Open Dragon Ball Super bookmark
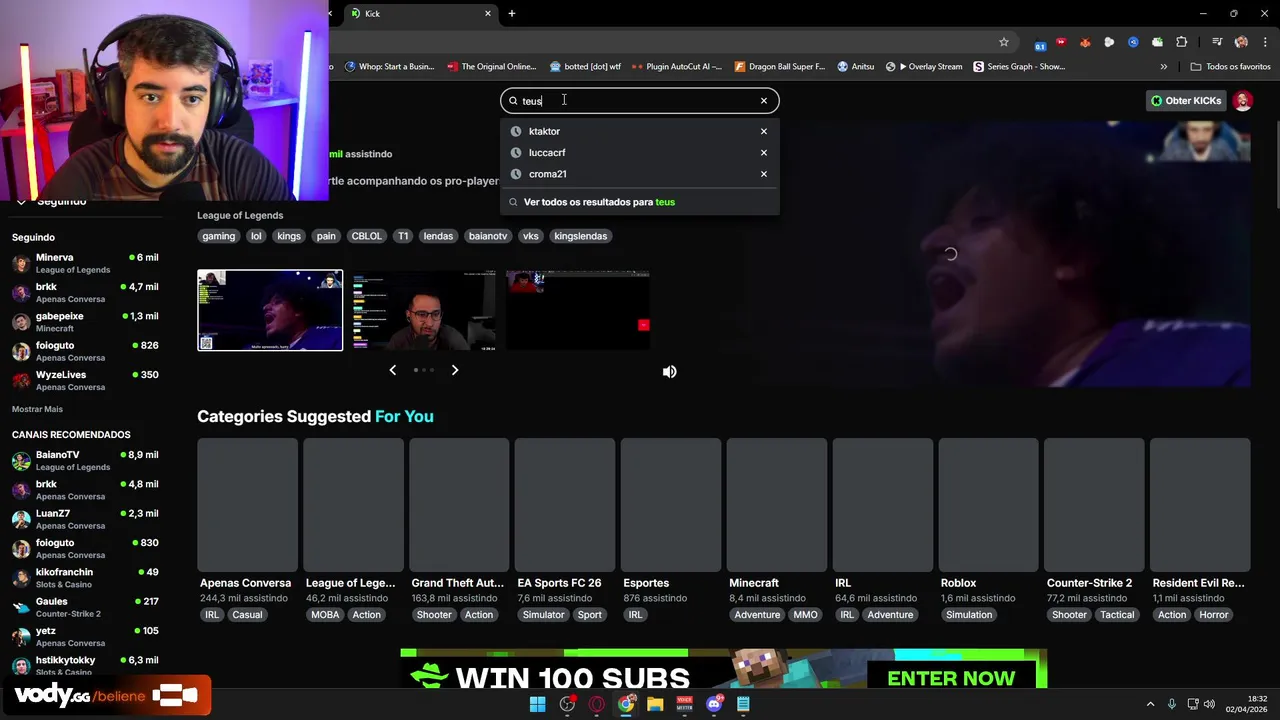 point(779,67)
